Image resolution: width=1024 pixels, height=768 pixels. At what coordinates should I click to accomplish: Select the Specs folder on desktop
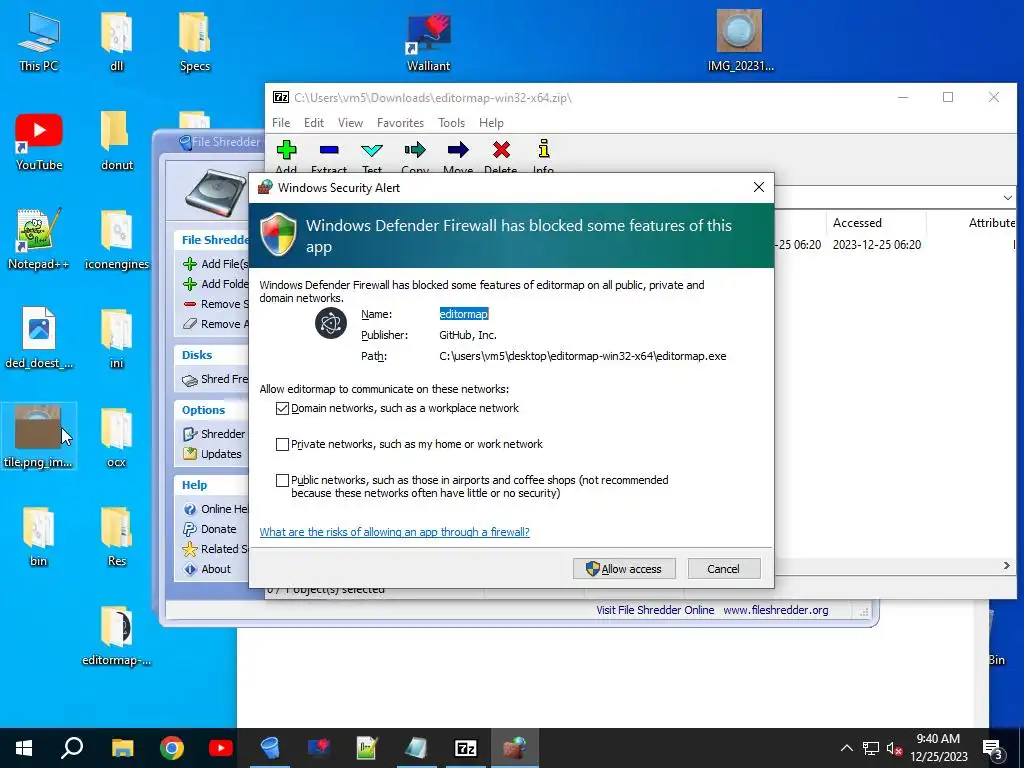click(x=195, y=42)
